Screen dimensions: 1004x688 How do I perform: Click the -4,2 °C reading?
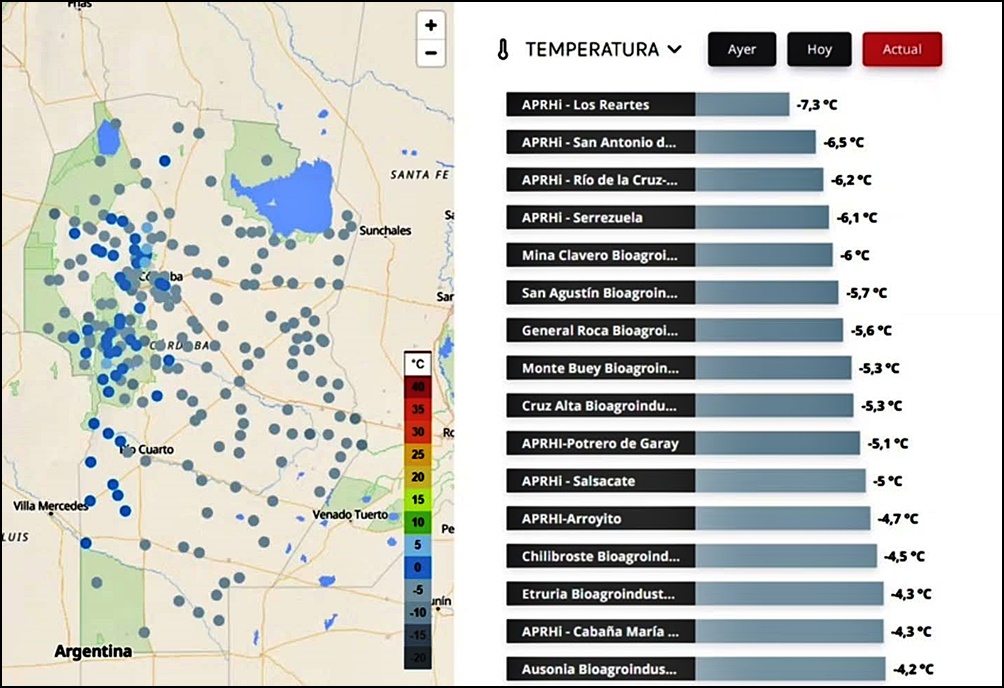pyautogui.click(x=914, y=670)
